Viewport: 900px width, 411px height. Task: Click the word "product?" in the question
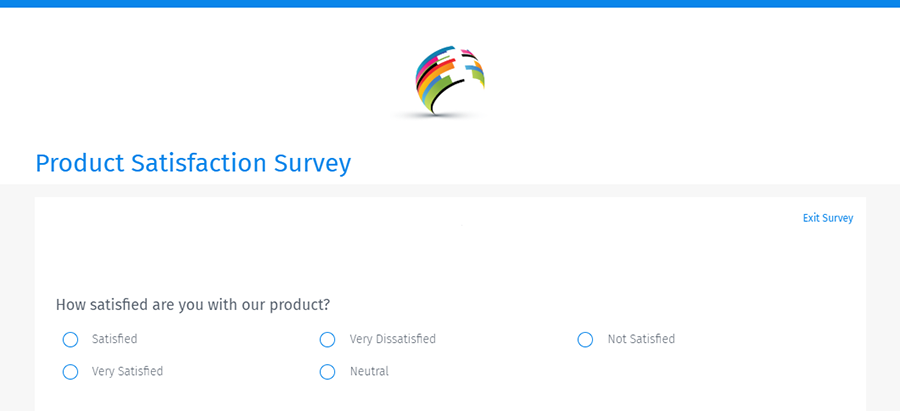(x=300, y=305)
